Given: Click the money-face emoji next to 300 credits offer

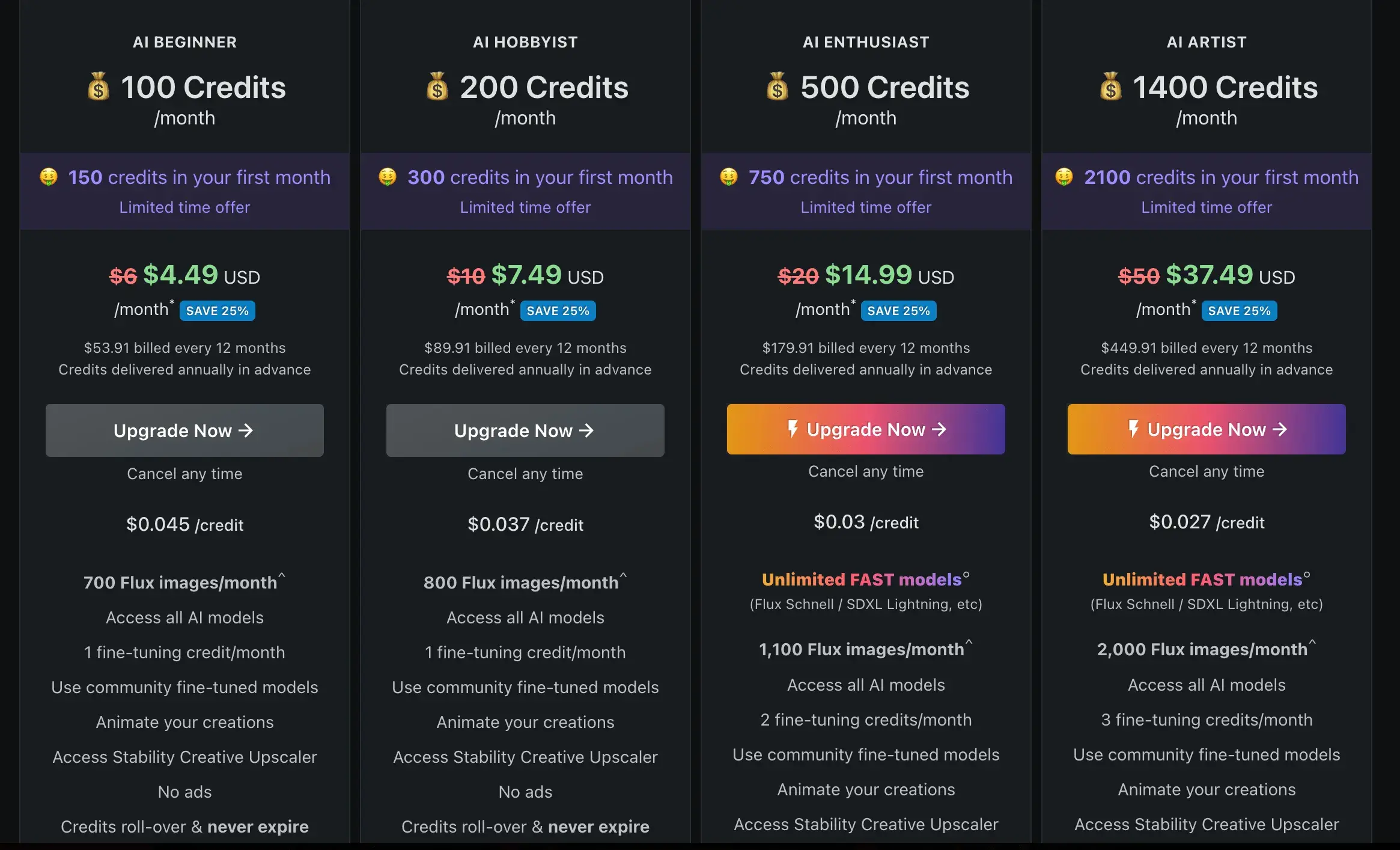Looking at the screenshot, I should click(x=388, y=177).
